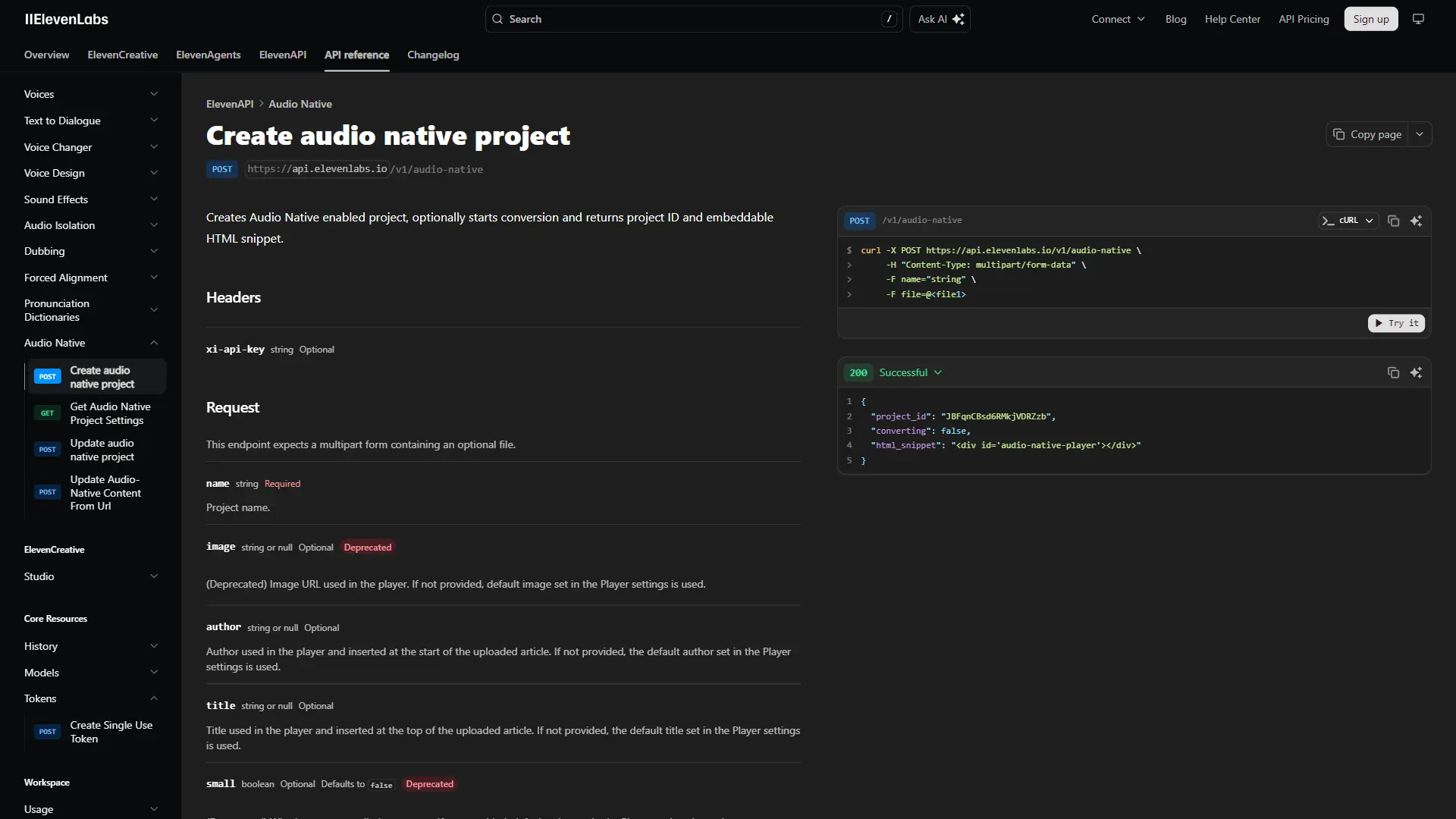Collapse the Tokens sidebar section
Screen dimensions: 1456x819
91,698
